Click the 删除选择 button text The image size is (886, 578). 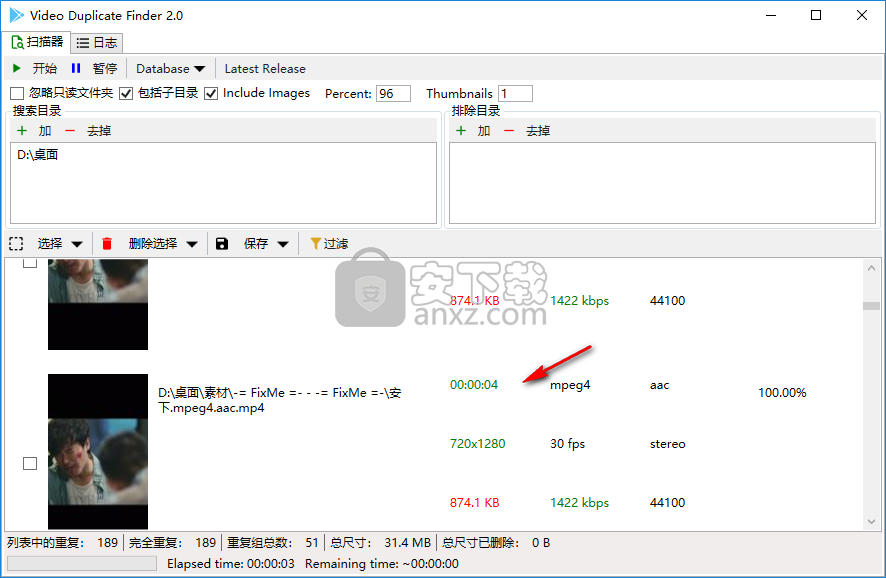153,244
